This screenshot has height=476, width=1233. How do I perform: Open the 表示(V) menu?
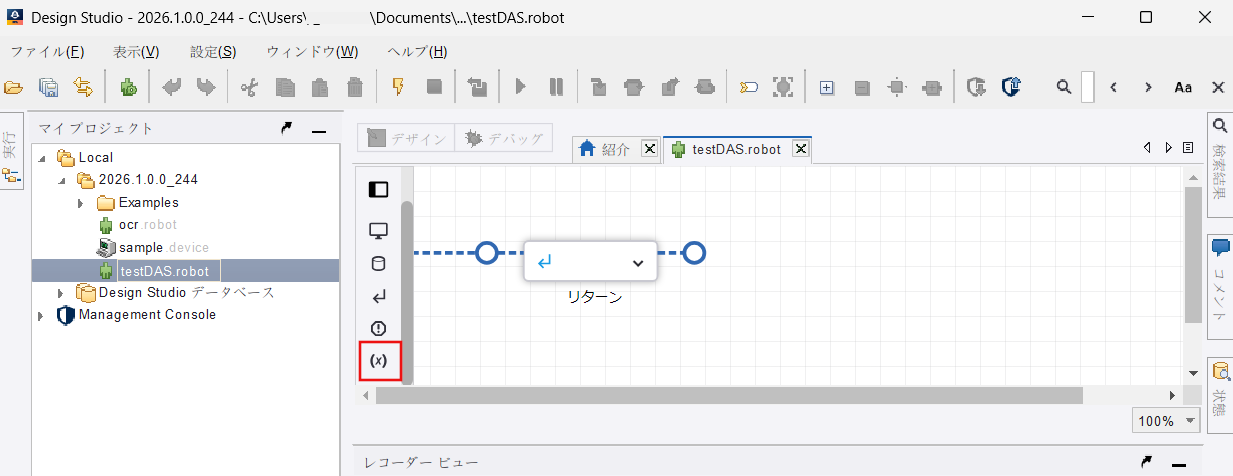136,51
